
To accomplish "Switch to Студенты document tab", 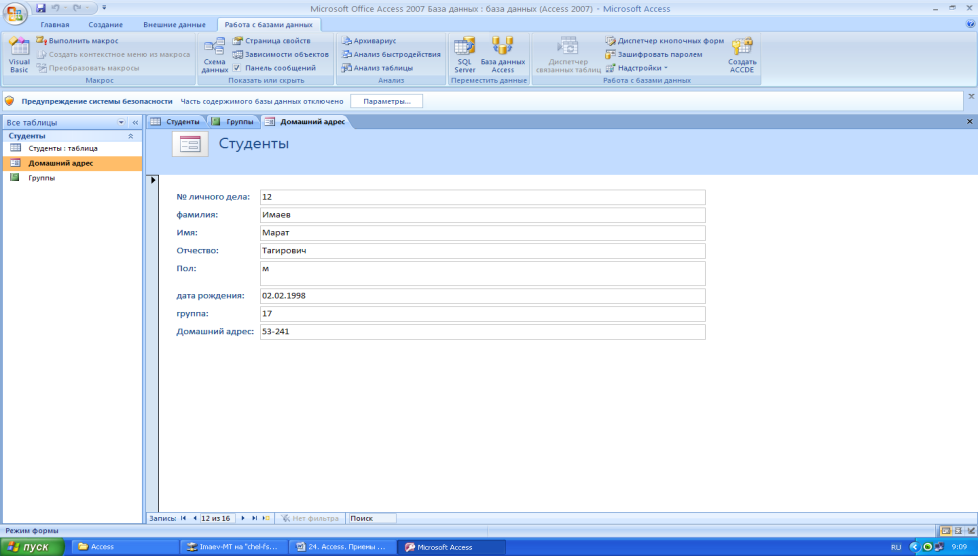I will pos(175,122).
